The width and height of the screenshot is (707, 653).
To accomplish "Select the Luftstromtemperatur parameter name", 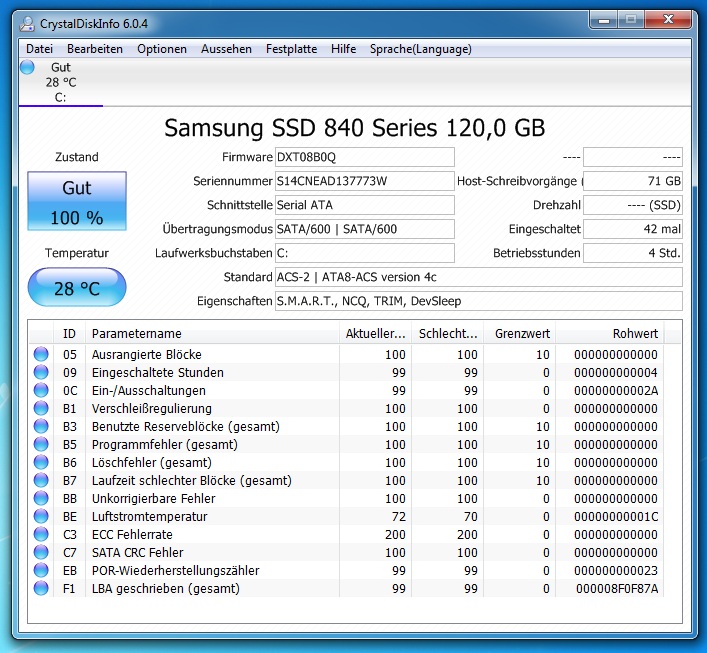I will [x=150, y=516].
